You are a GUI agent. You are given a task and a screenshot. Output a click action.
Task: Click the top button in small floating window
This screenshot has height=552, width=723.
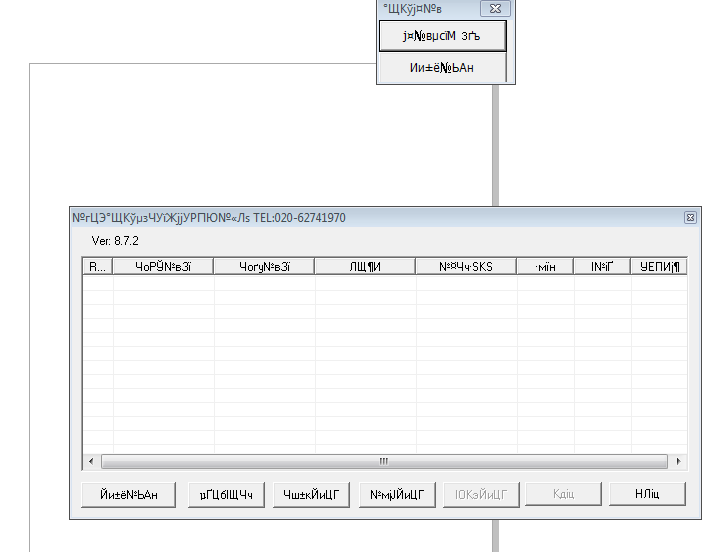[443, 36]
